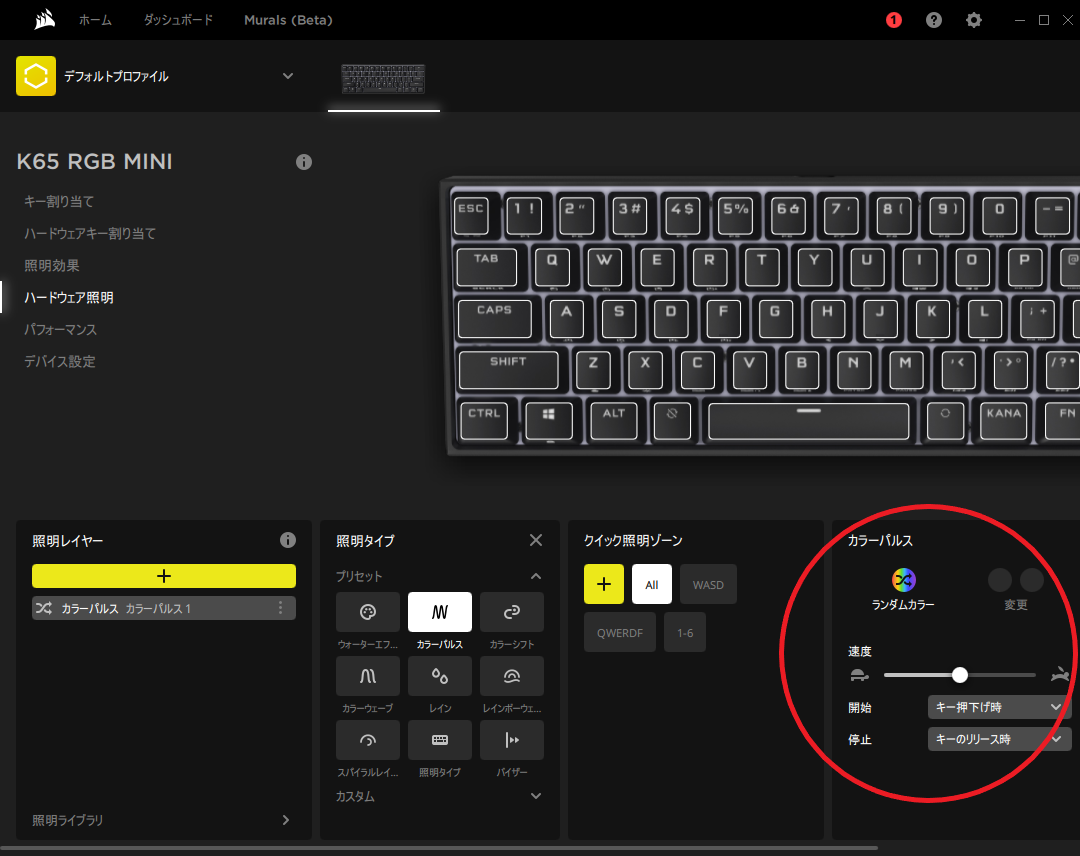
Task: Open the settings gear icon
Action: point(973,20)
